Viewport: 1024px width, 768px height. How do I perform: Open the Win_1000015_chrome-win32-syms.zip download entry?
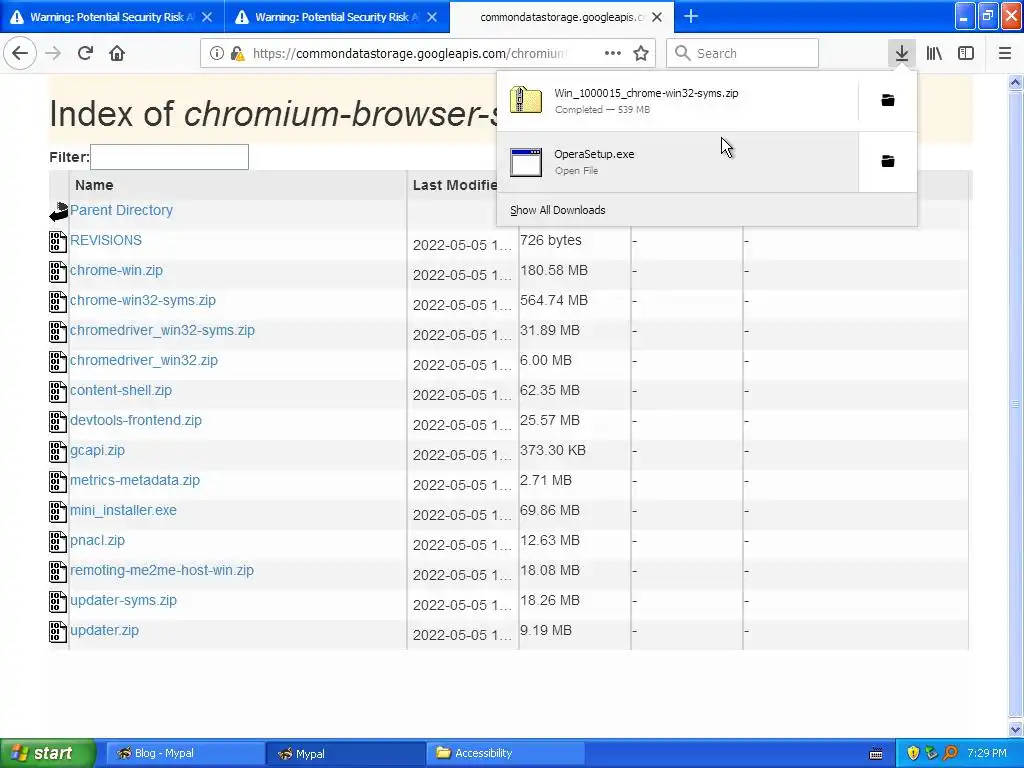pos(678,101)
